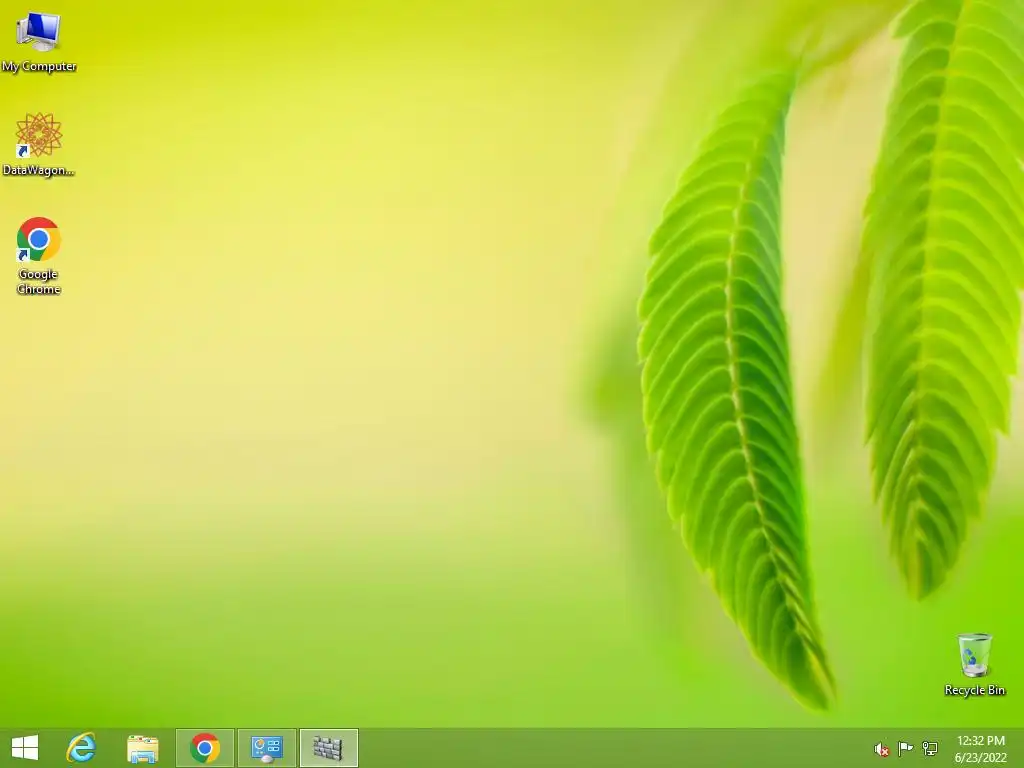This screenshot has height=768, width=1024.
Task: Open File Explorer from the taskbar
Action: pos(142,748)
